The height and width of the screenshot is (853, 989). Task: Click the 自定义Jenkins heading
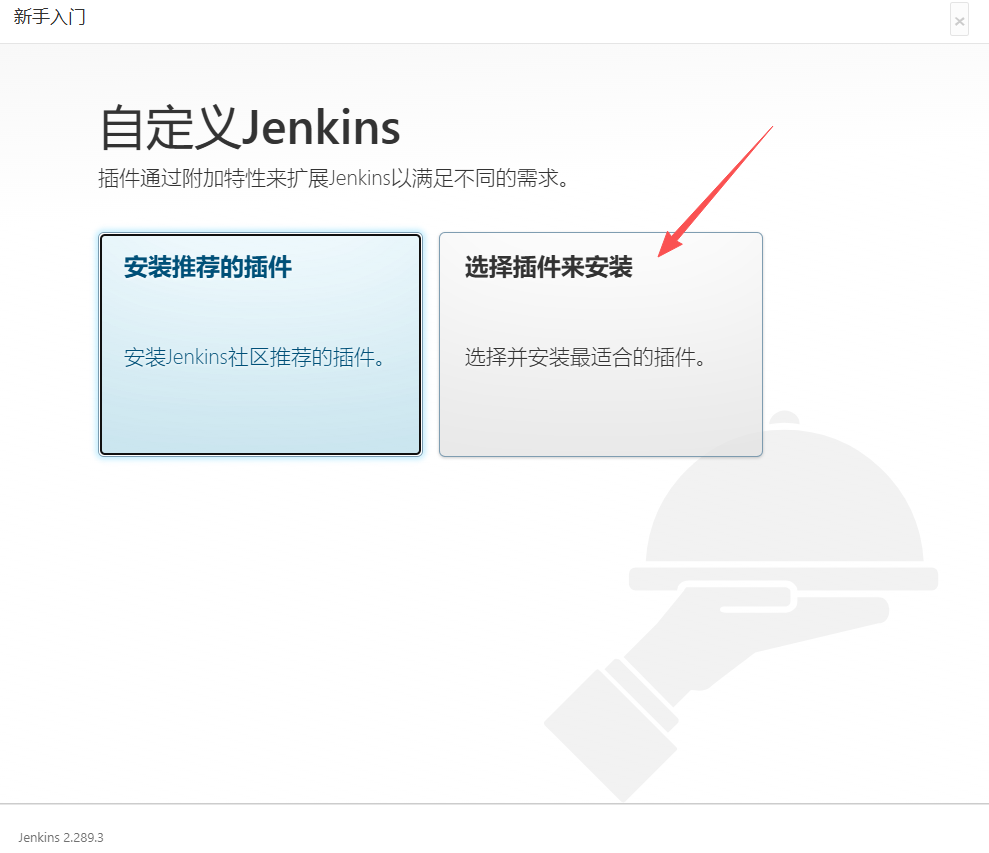click(250, 129)
